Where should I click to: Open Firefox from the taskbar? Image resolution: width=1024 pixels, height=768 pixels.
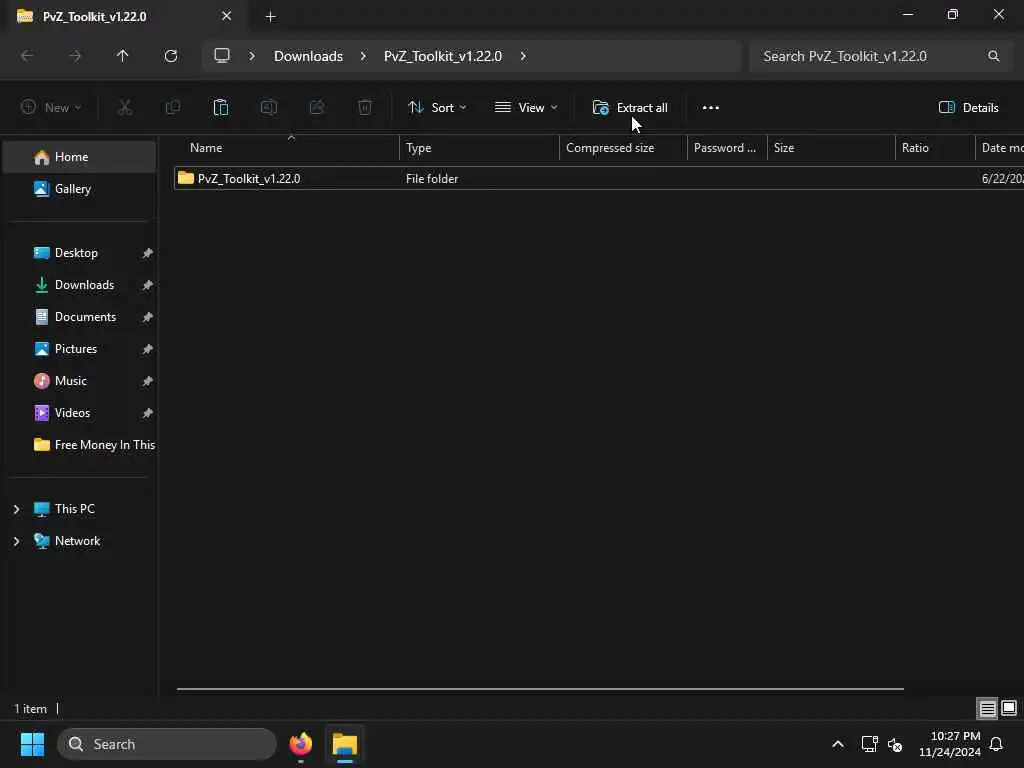pos(301,744)
